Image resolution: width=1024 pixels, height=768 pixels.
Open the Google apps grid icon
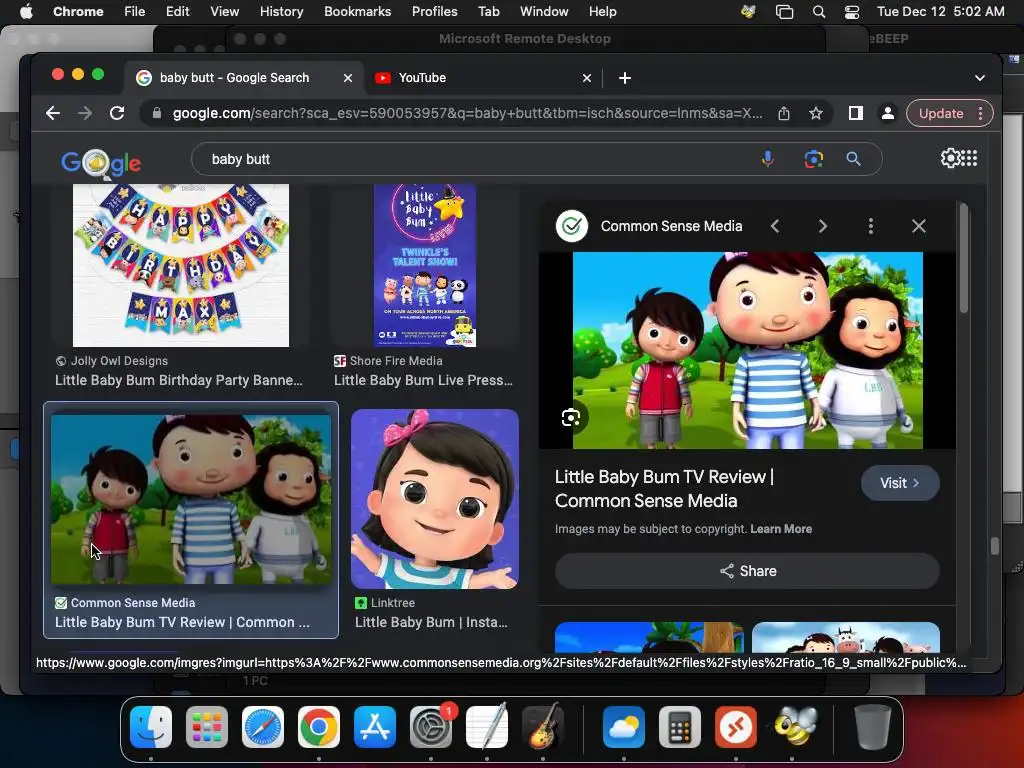coord(970,158)
